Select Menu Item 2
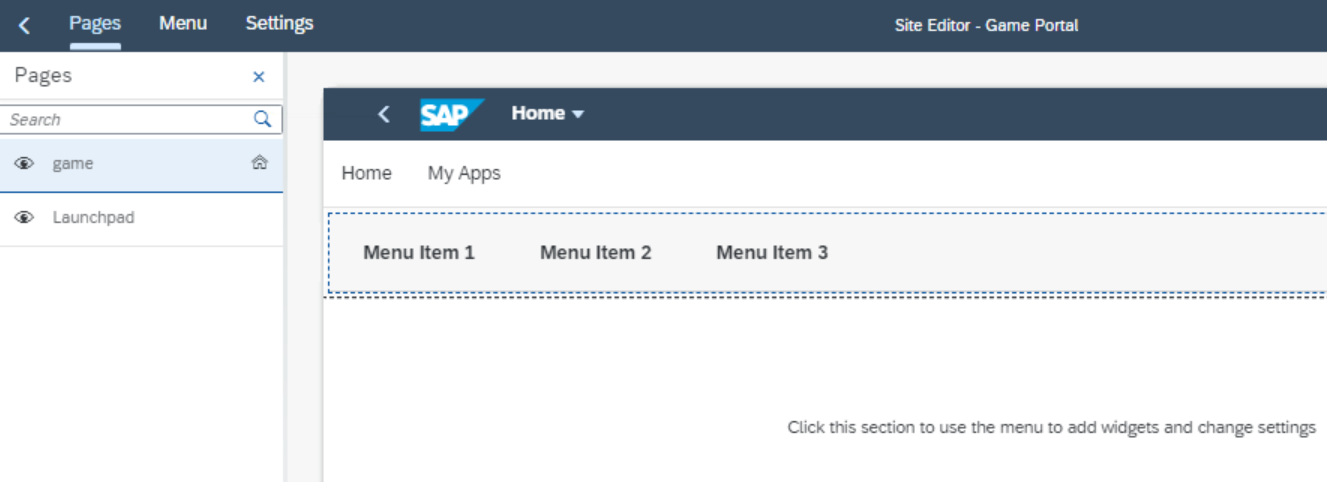The height and width of the screenshot is (482, 1327). [596, 253]
